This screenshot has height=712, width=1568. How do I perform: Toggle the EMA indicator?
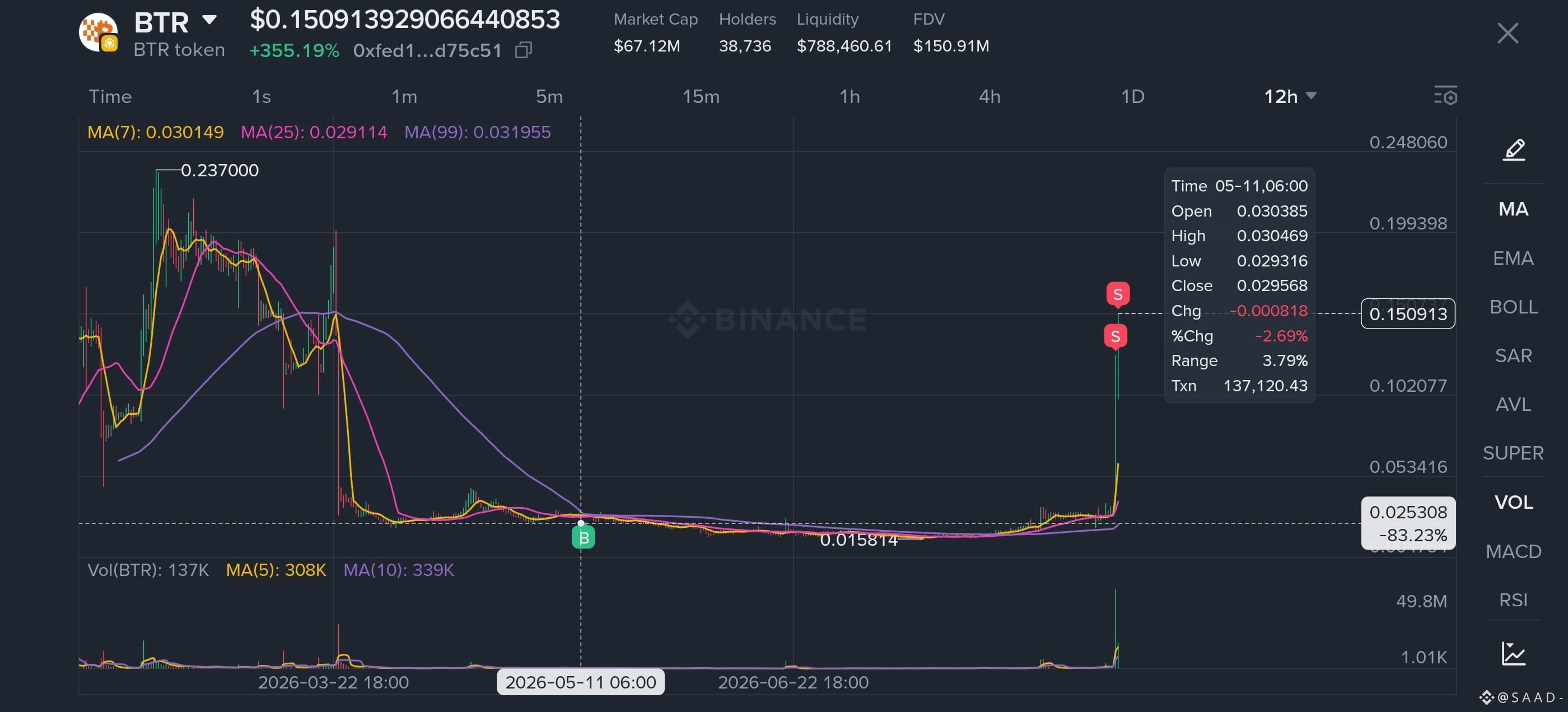[1513, 258]
